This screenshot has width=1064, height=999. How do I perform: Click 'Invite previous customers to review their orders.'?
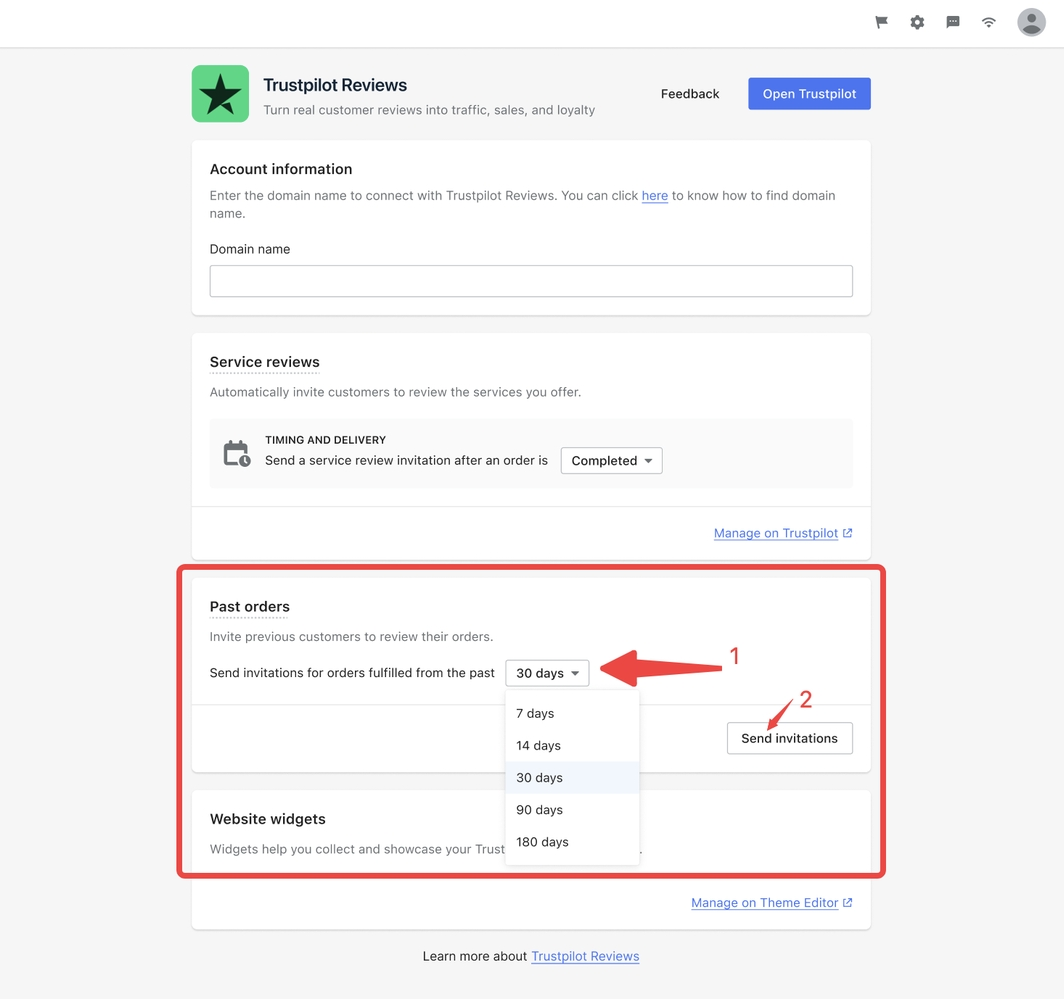click(x=352, y=637)
